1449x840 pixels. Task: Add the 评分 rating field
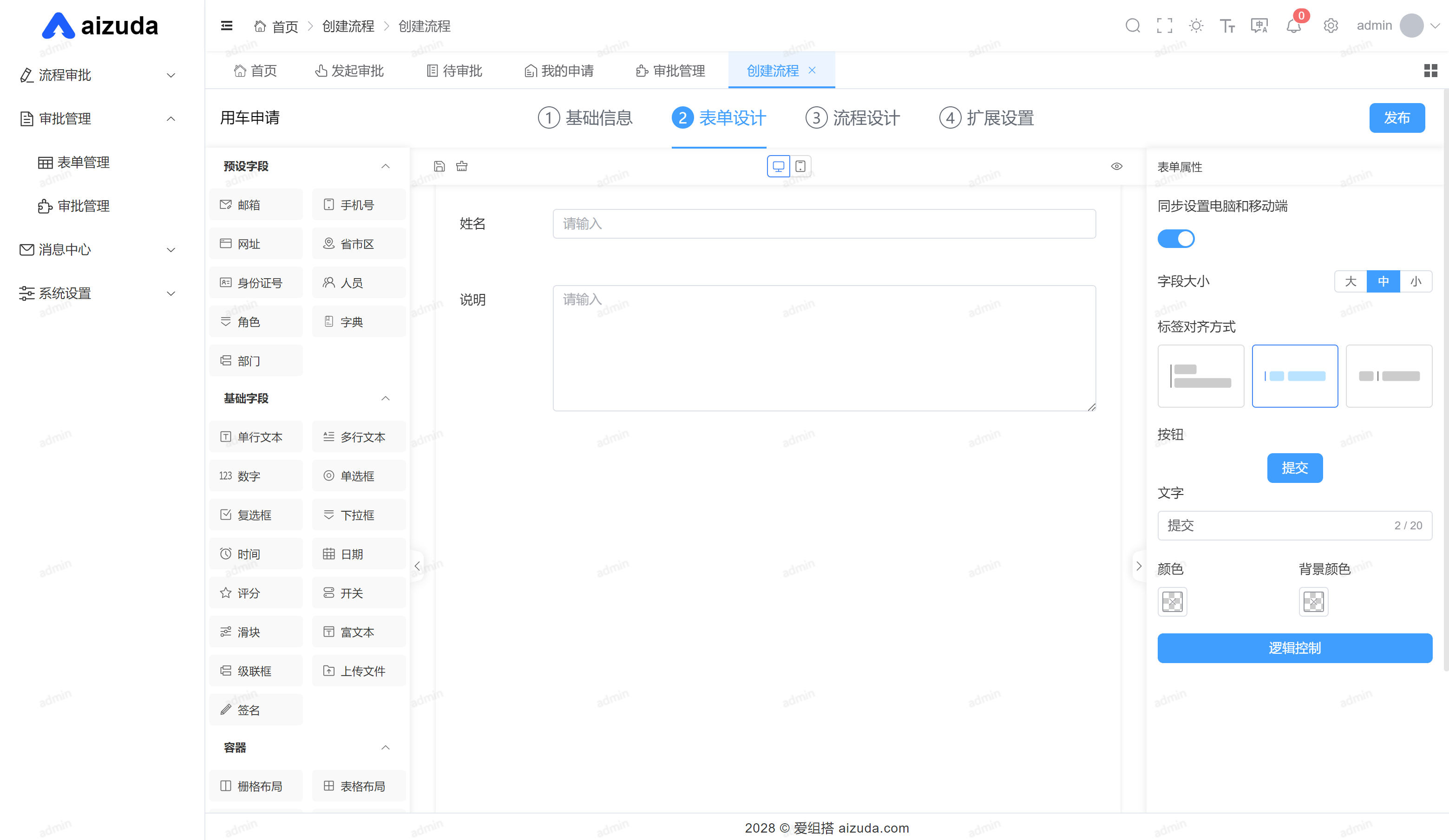[x=256, y=593]
